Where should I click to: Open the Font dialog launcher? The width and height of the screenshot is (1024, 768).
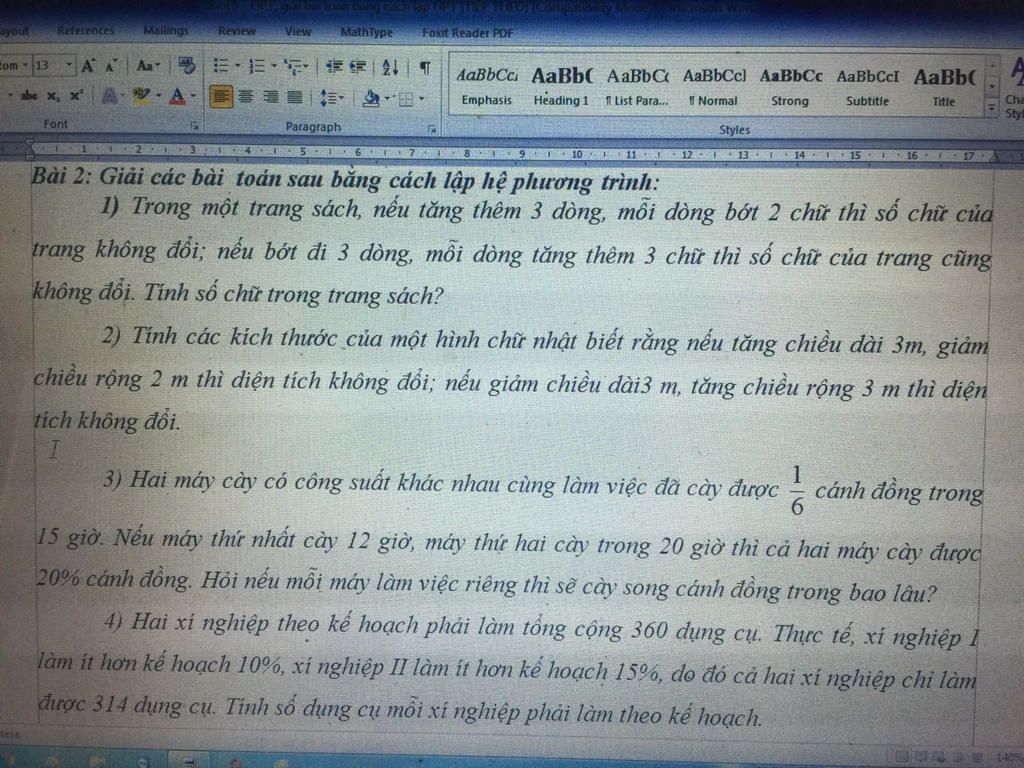(x=195, y=125)
